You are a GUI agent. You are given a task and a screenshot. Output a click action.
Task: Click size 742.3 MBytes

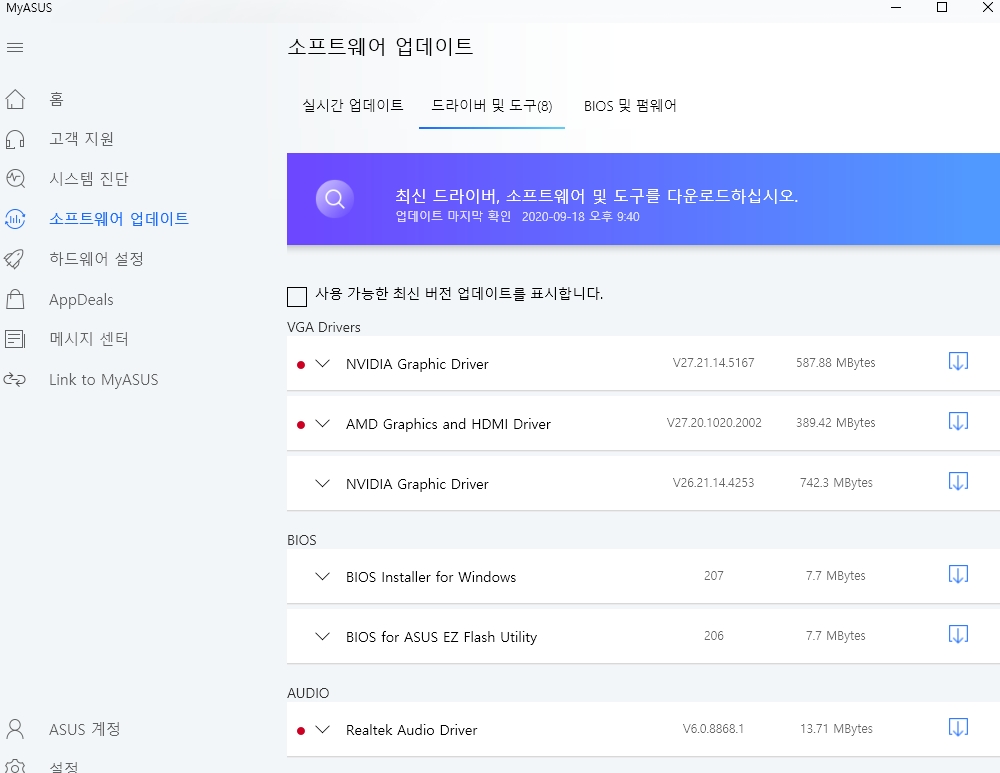[836, 483]
